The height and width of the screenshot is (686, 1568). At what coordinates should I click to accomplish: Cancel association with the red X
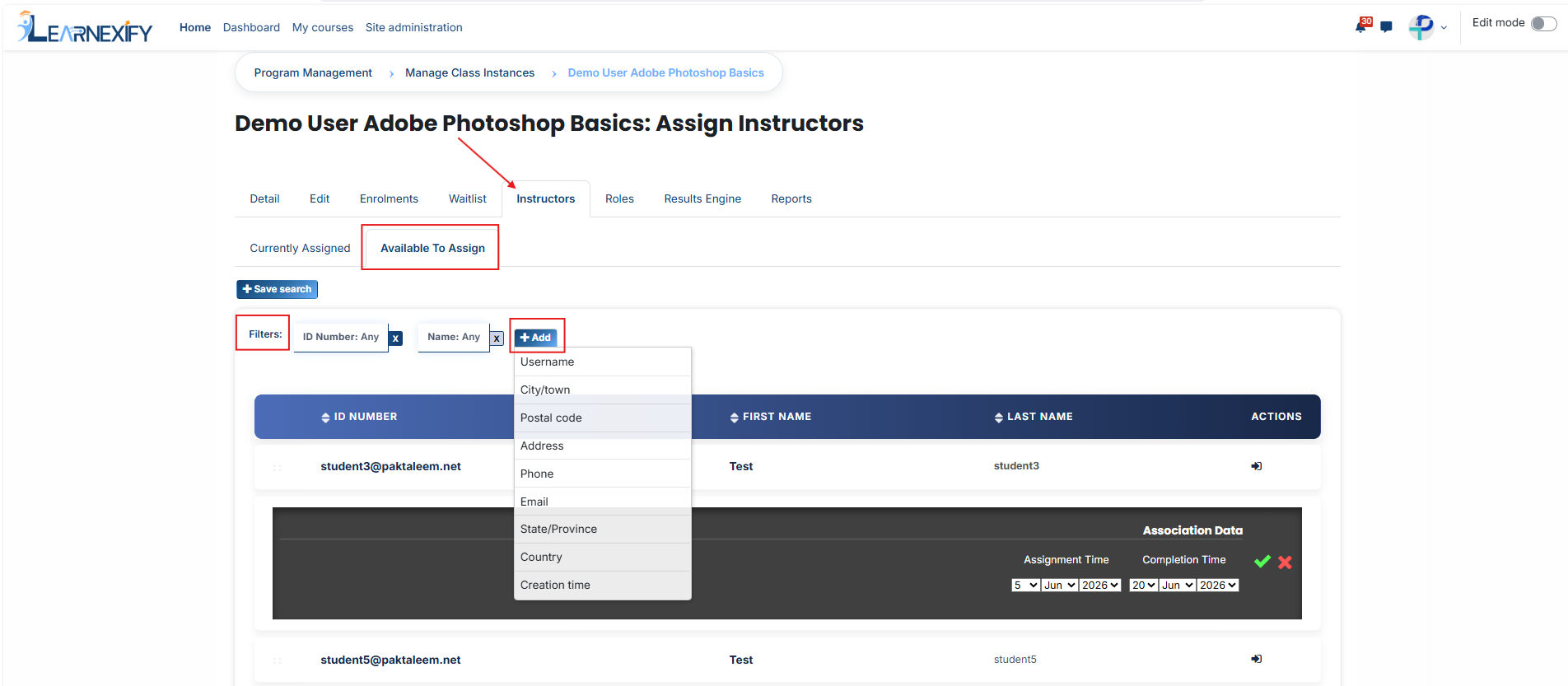coord(1285,562)
